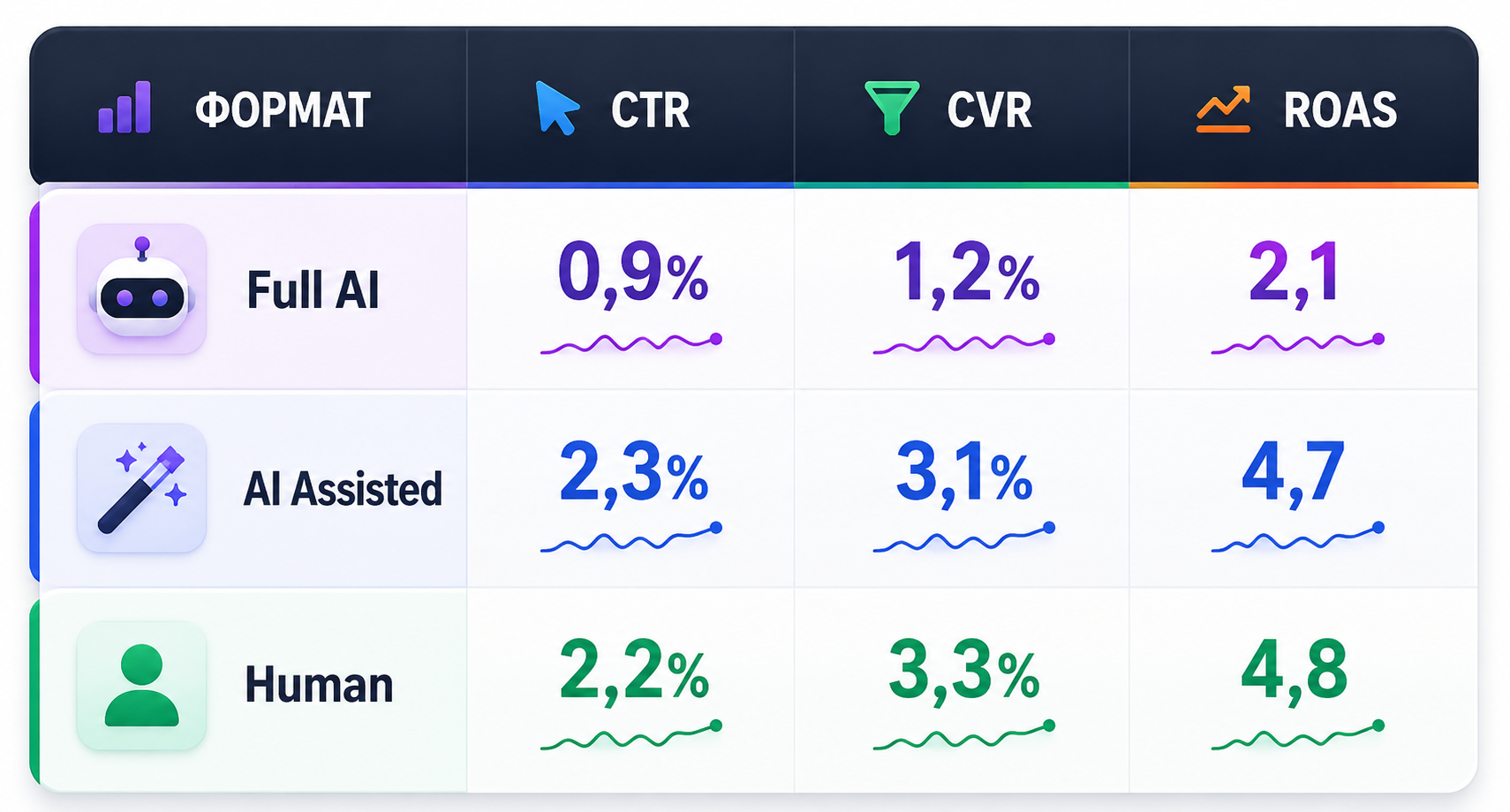Select the AI Assisted magic wand icon
Viewport: 1510px width, 812px height.
pos(142,488)
